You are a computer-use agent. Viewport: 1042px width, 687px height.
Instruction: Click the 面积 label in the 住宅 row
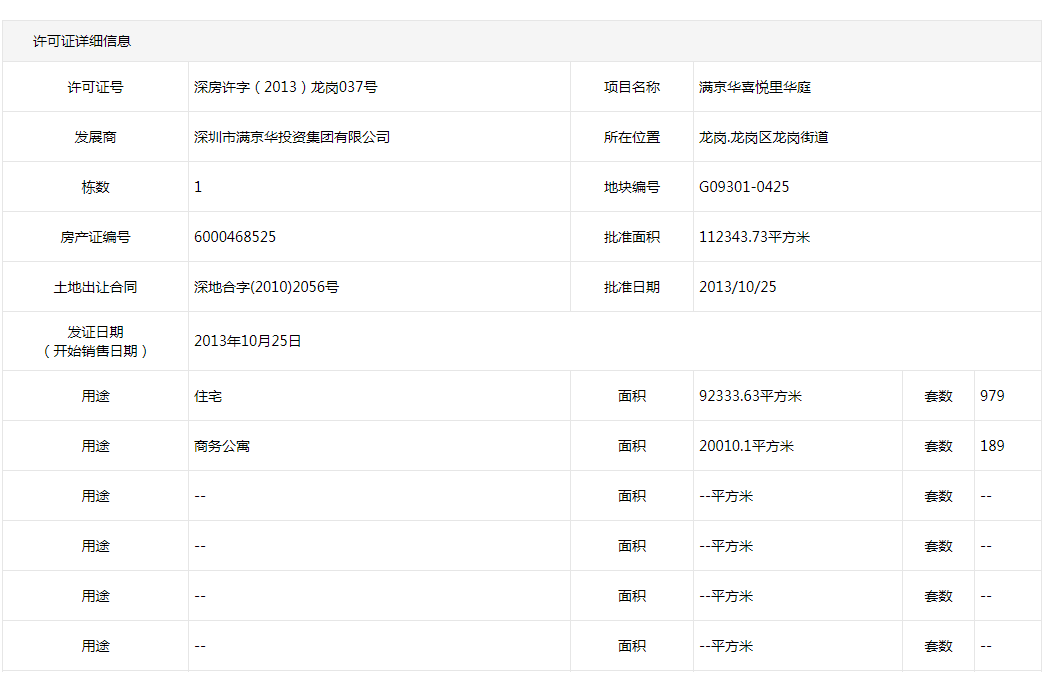[x=631, y=396]
